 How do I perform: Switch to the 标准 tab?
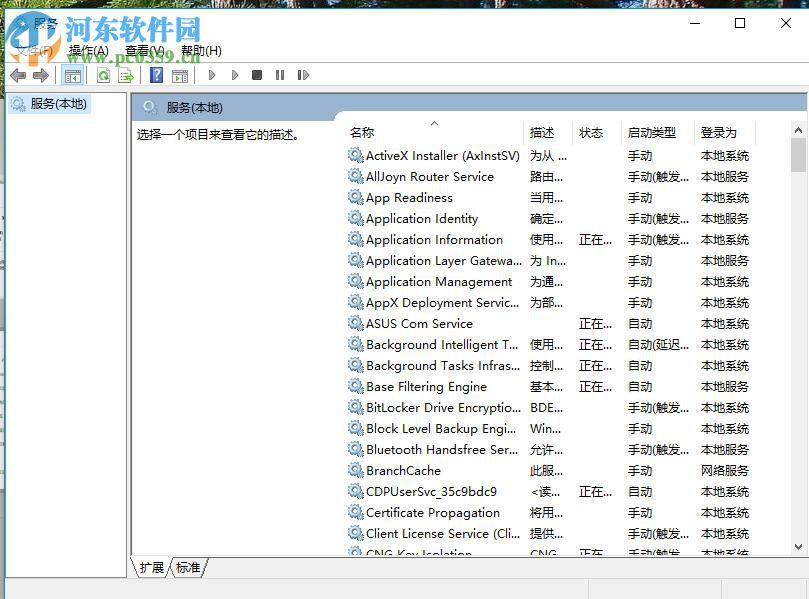(x=188, y=567)
